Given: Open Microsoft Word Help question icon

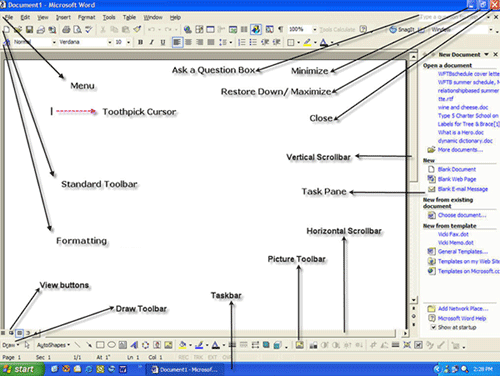Looking at the screenshot, I should coord(363,30).
